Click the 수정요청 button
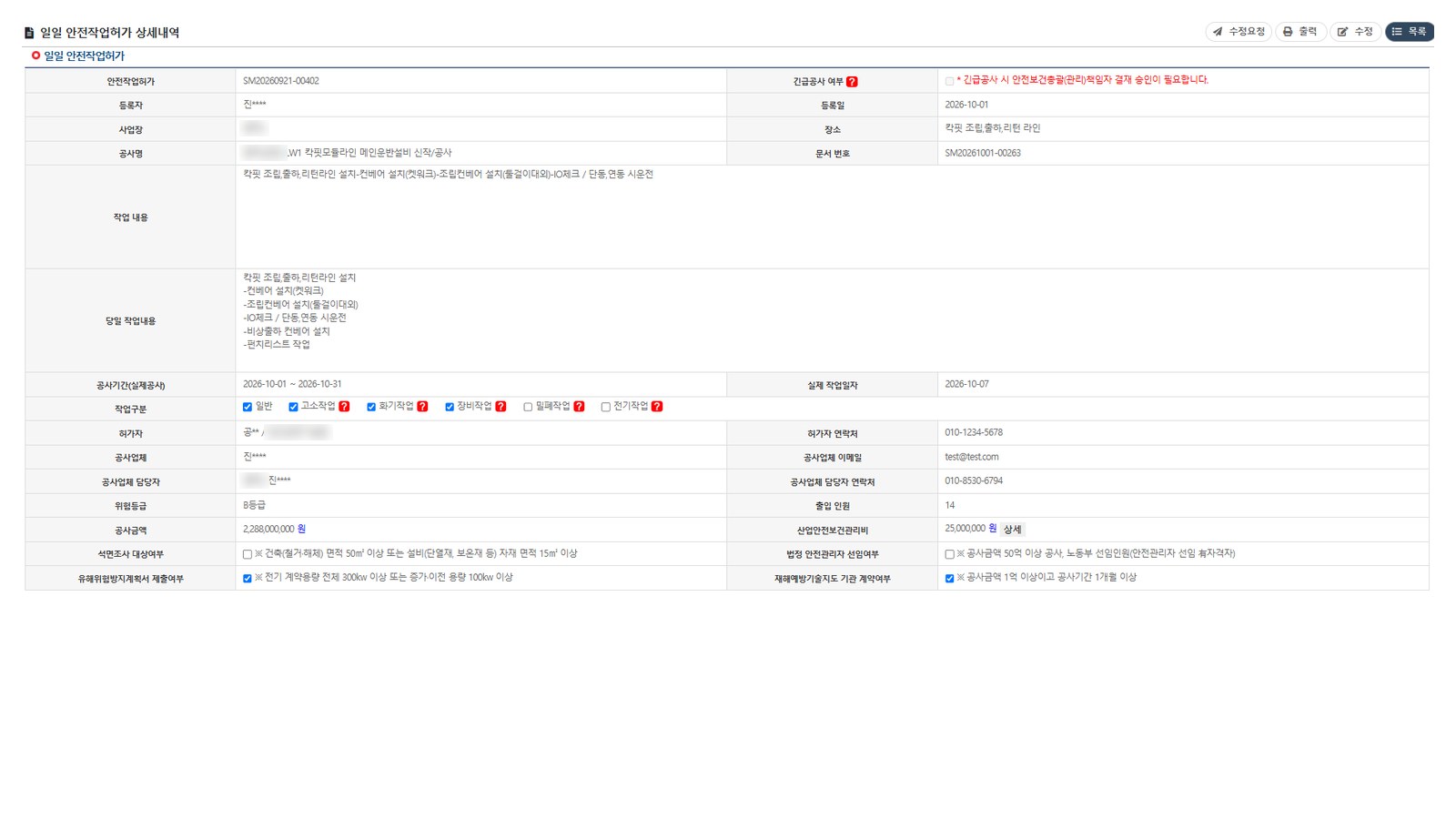Viewport: 1456px width, 819px height. click(1239, 32)
